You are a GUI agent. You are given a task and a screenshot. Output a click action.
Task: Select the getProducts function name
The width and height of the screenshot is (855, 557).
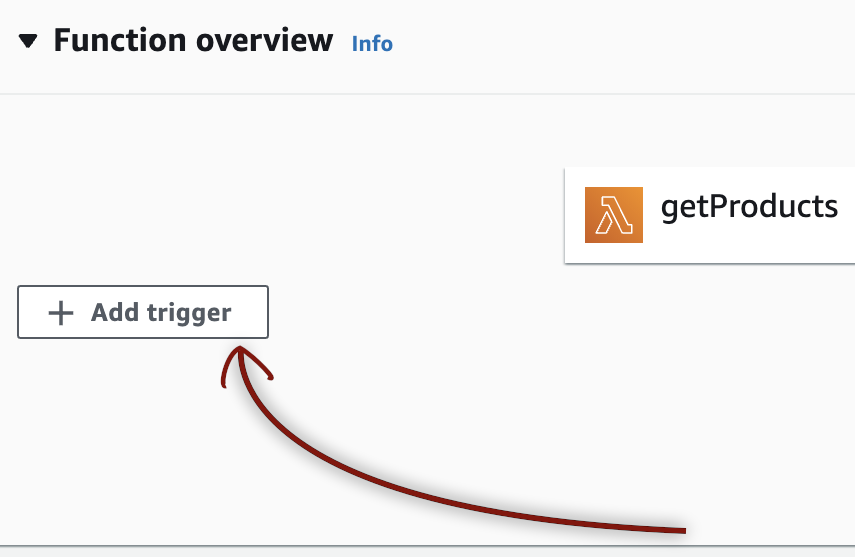749,208
